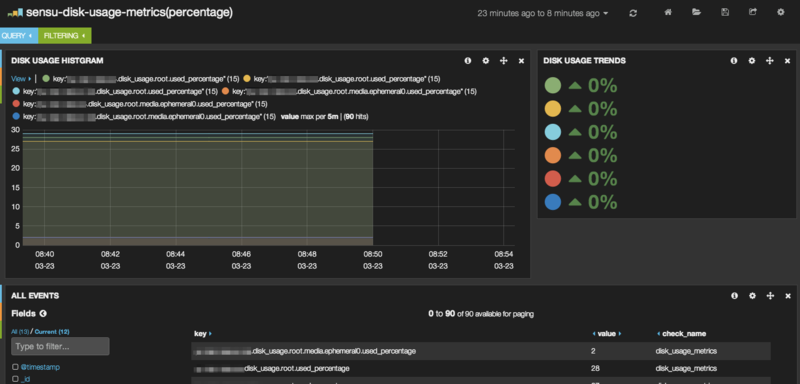This screenshot has height=384, width=800.
Task: Open row with ephemeral0.used_percentage key
Action: pos(481,351)
